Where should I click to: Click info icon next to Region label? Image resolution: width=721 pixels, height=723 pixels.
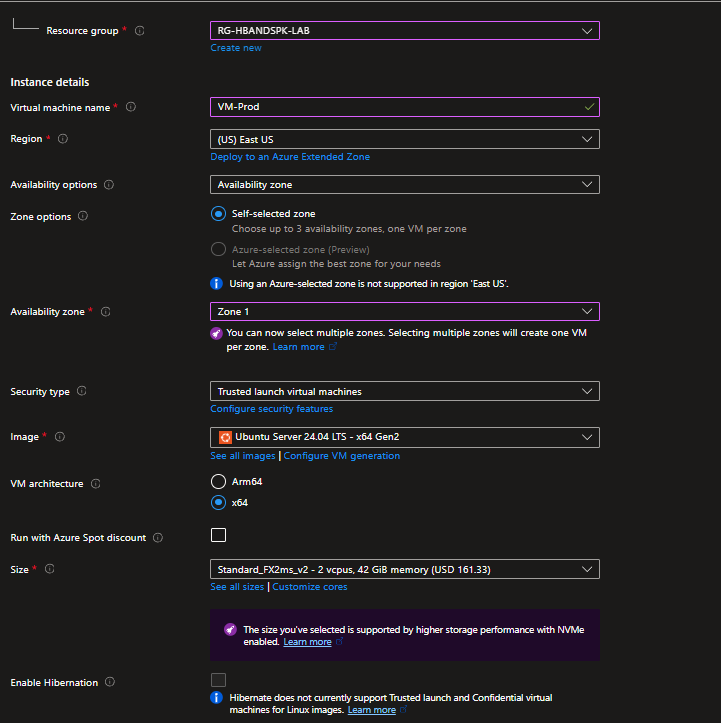pos(63,139)
